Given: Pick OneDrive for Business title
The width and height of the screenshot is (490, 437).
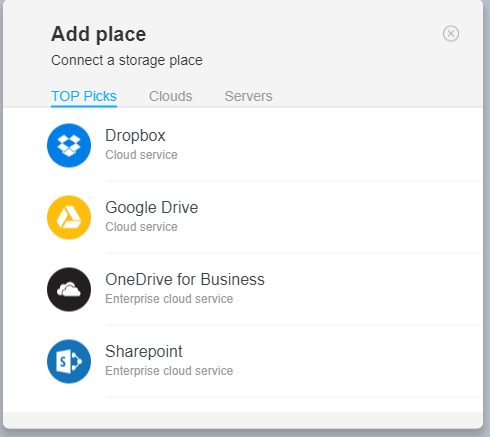Looking at the screenshot, I should tap(185, 279).
